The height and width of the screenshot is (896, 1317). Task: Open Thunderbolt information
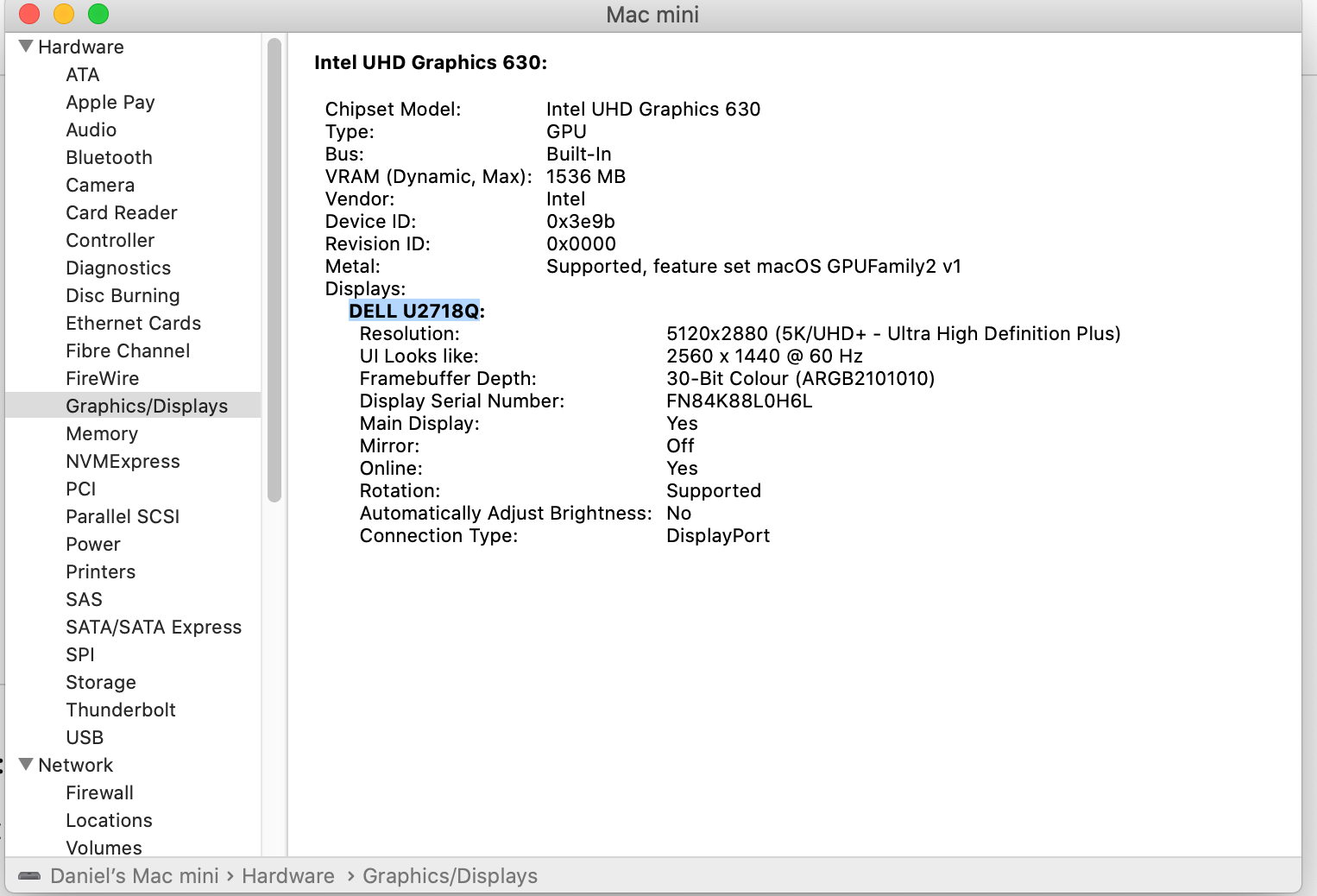[x=121, y=710]
